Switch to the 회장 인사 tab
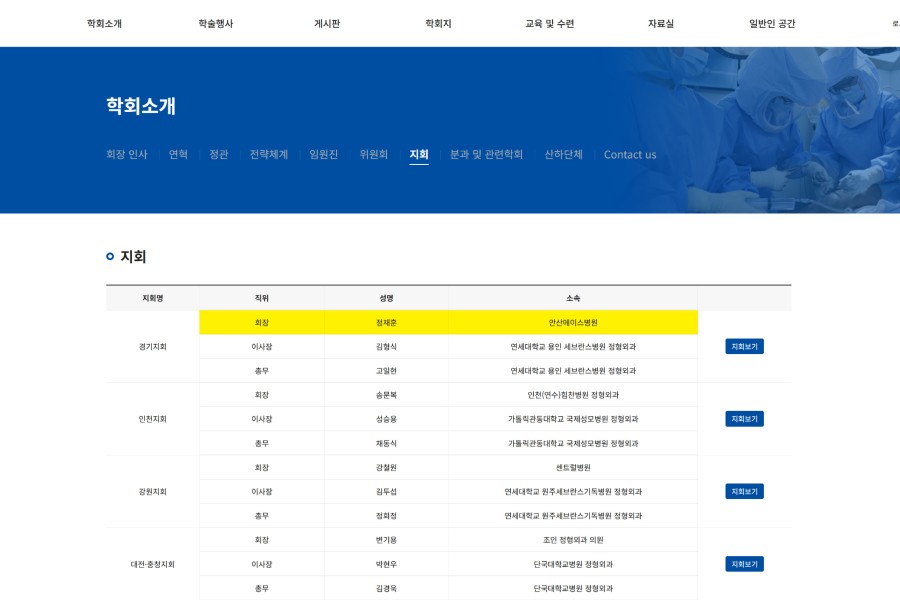Viewport: 900px width, 600px height. (127, 155)
